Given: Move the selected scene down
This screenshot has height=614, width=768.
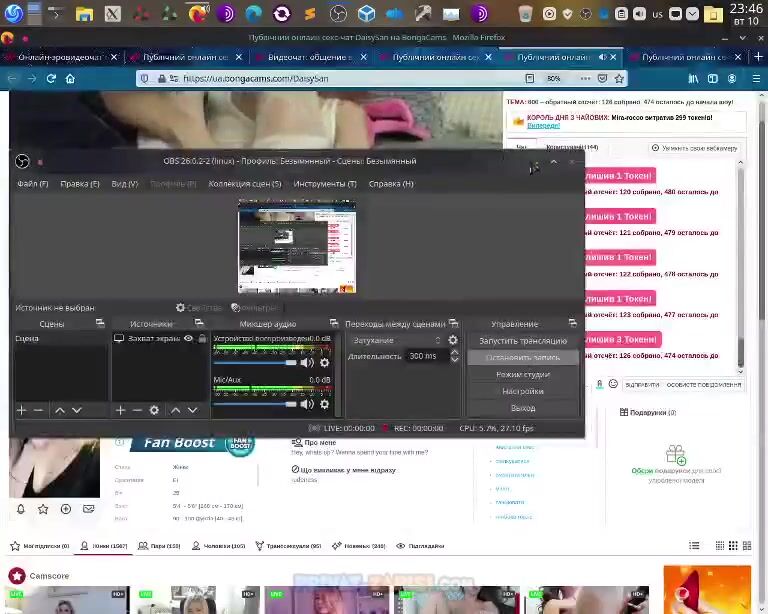Looking at the screenshot, I should point(76,410).
